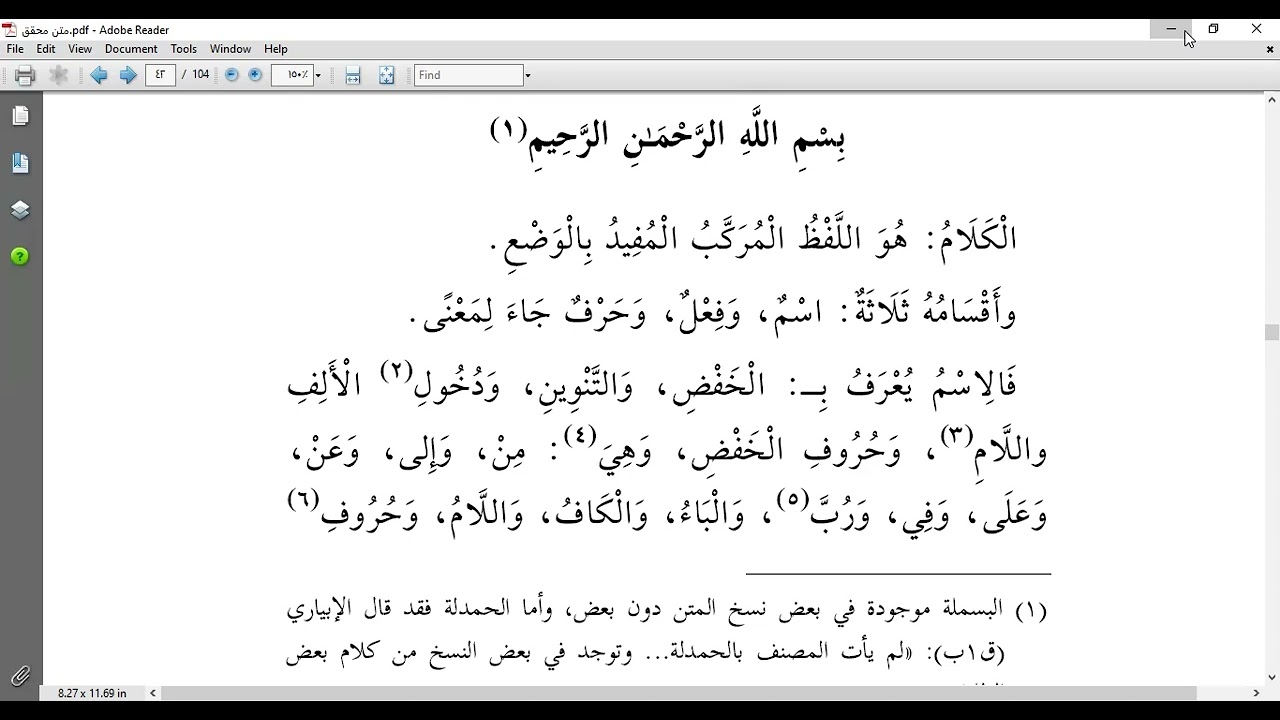The height and width of the screenshot is (720, 1280).
Task: Open the zoom percentage dropdown arrow
Action: 318,75
